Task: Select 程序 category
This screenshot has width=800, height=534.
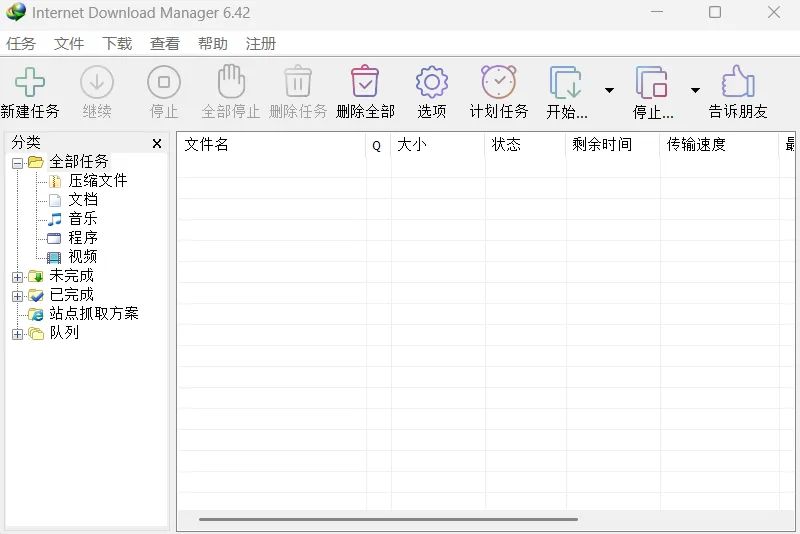Action: [83, 237]
